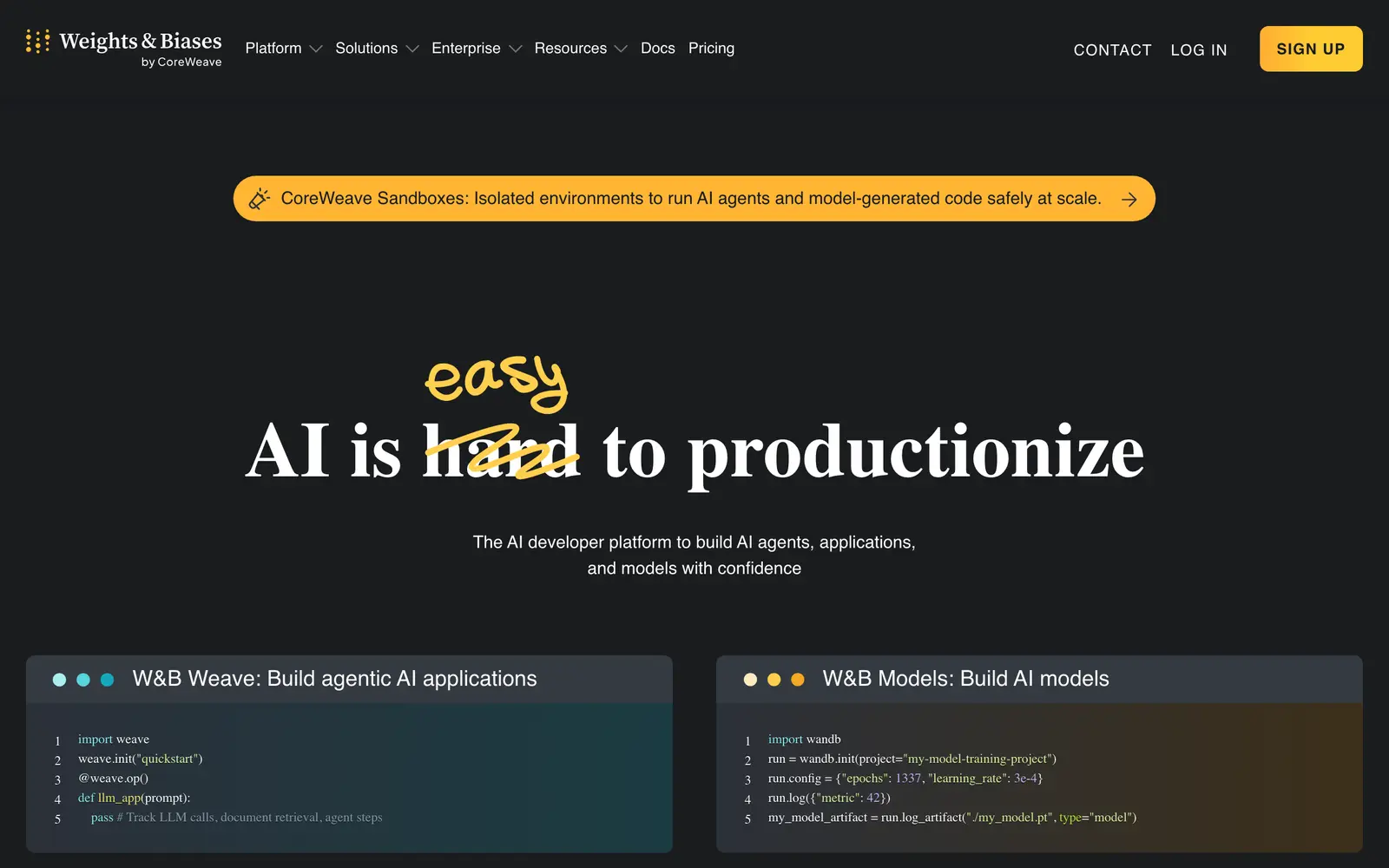The width and height of the screenshot is (1389, 868).
Task: Click the CONTACT link
Action: point(1112,50)
